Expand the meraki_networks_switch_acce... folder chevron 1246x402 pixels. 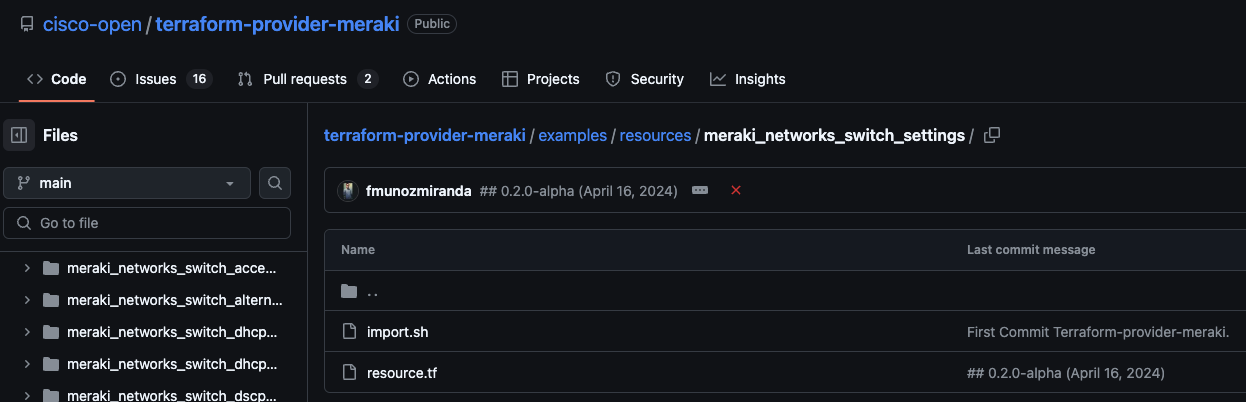(27, 268)
